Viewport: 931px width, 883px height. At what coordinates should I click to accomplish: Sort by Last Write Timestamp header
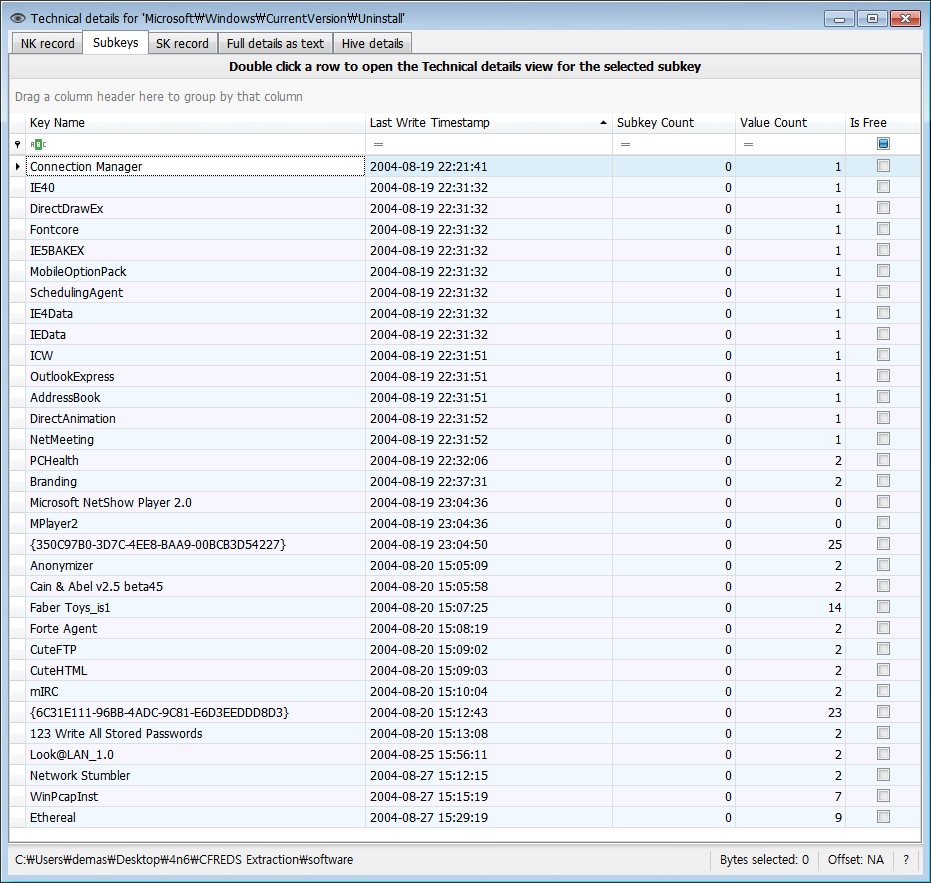click(x=489, y=123)
